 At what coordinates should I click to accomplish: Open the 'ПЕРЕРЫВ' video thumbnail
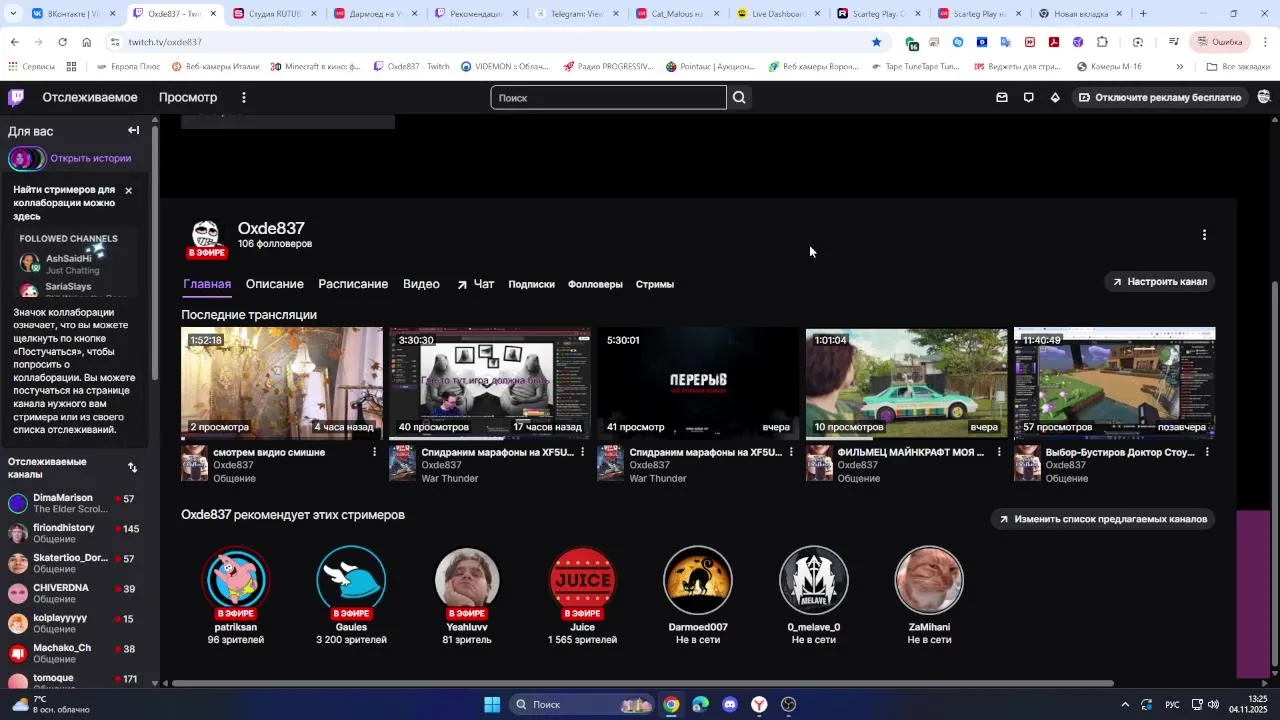(x=698, y=382)
